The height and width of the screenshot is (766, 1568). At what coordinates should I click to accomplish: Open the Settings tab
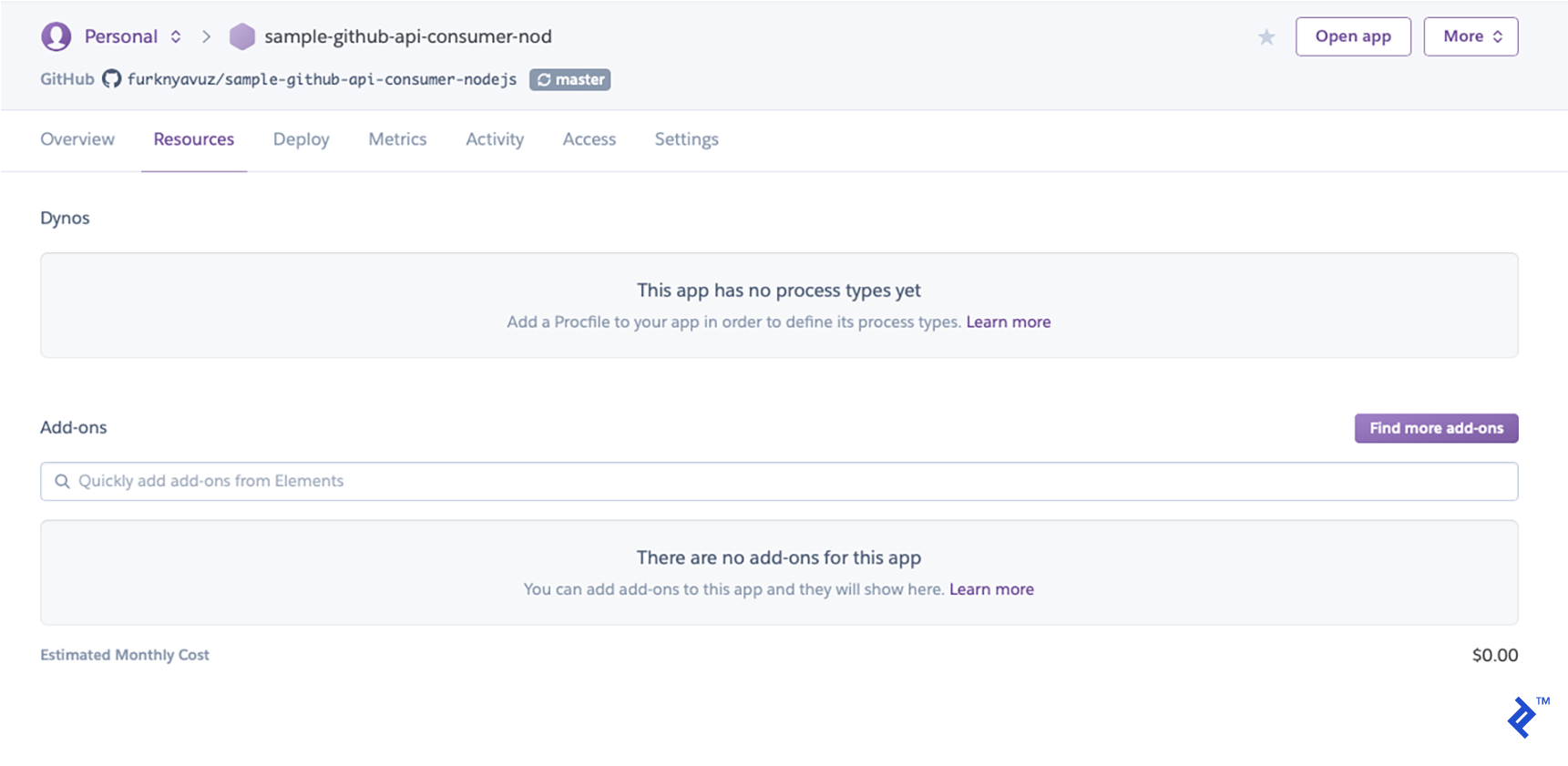686,139
